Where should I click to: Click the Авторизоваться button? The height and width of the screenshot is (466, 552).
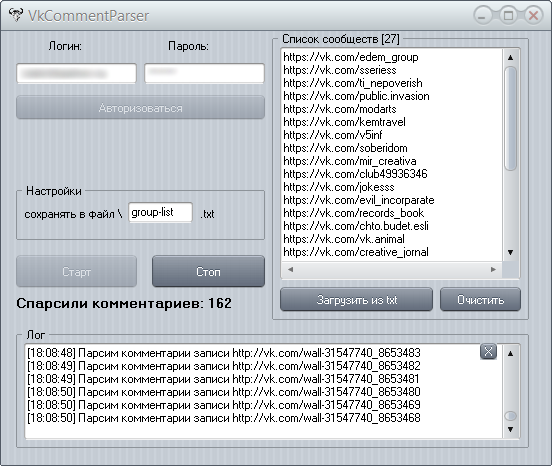tap(140, 107)
